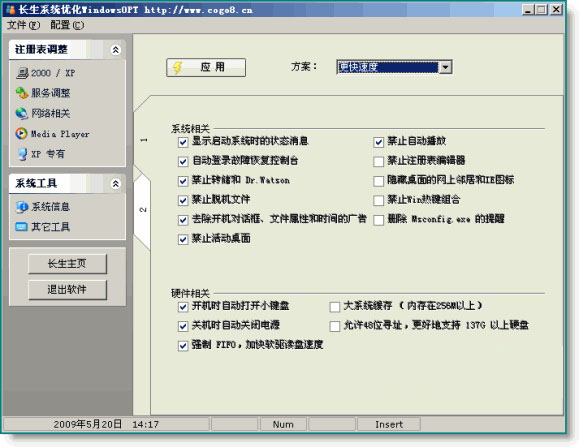Uncheck 禁止自动播放
Image resolution: width=580 pixels, height=447 pixels.
point(378,142)
